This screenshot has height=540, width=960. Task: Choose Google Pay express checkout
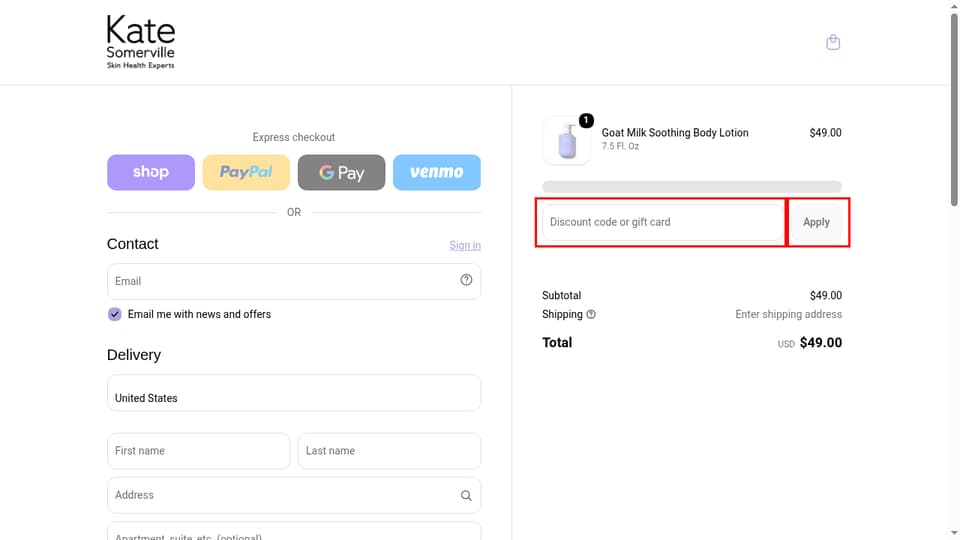click(342, 172)
